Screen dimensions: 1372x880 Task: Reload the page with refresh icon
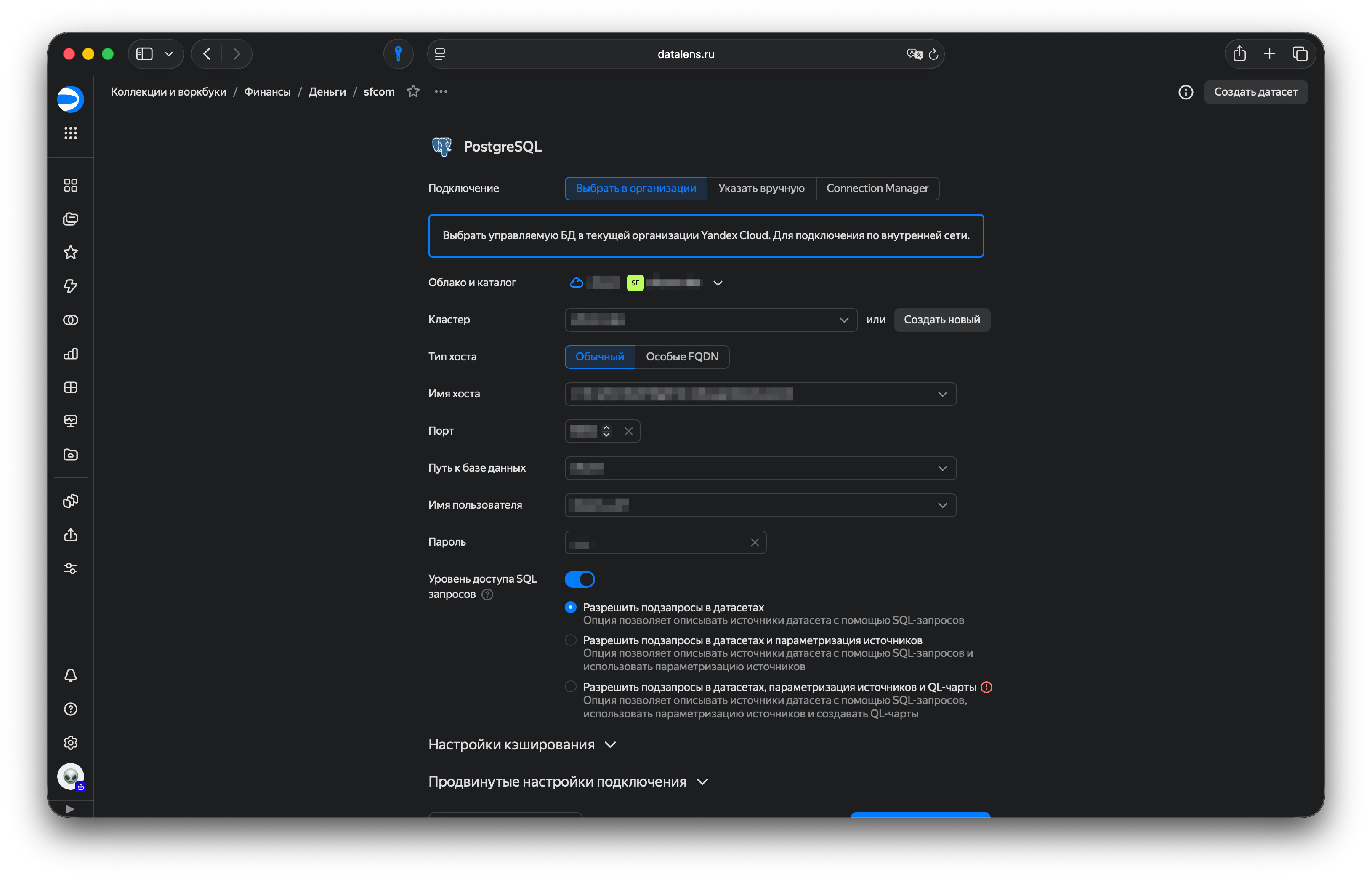click(x=933, y=54)
